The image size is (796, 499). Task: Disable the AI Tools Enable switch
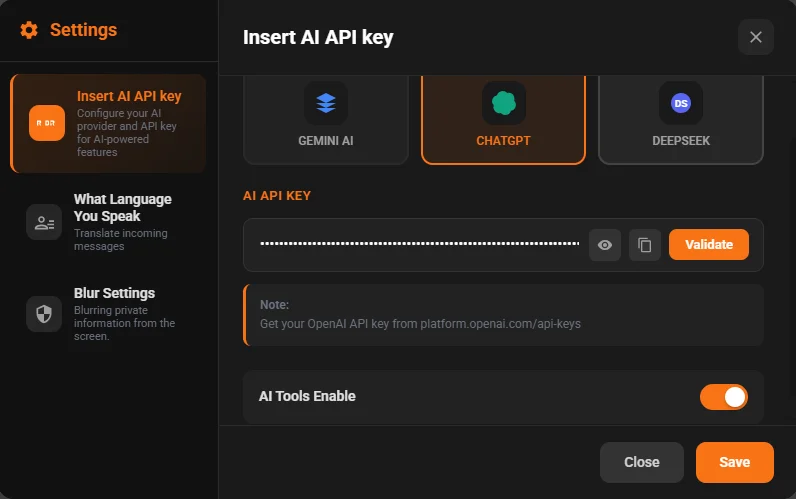click(x=724, y=397)
